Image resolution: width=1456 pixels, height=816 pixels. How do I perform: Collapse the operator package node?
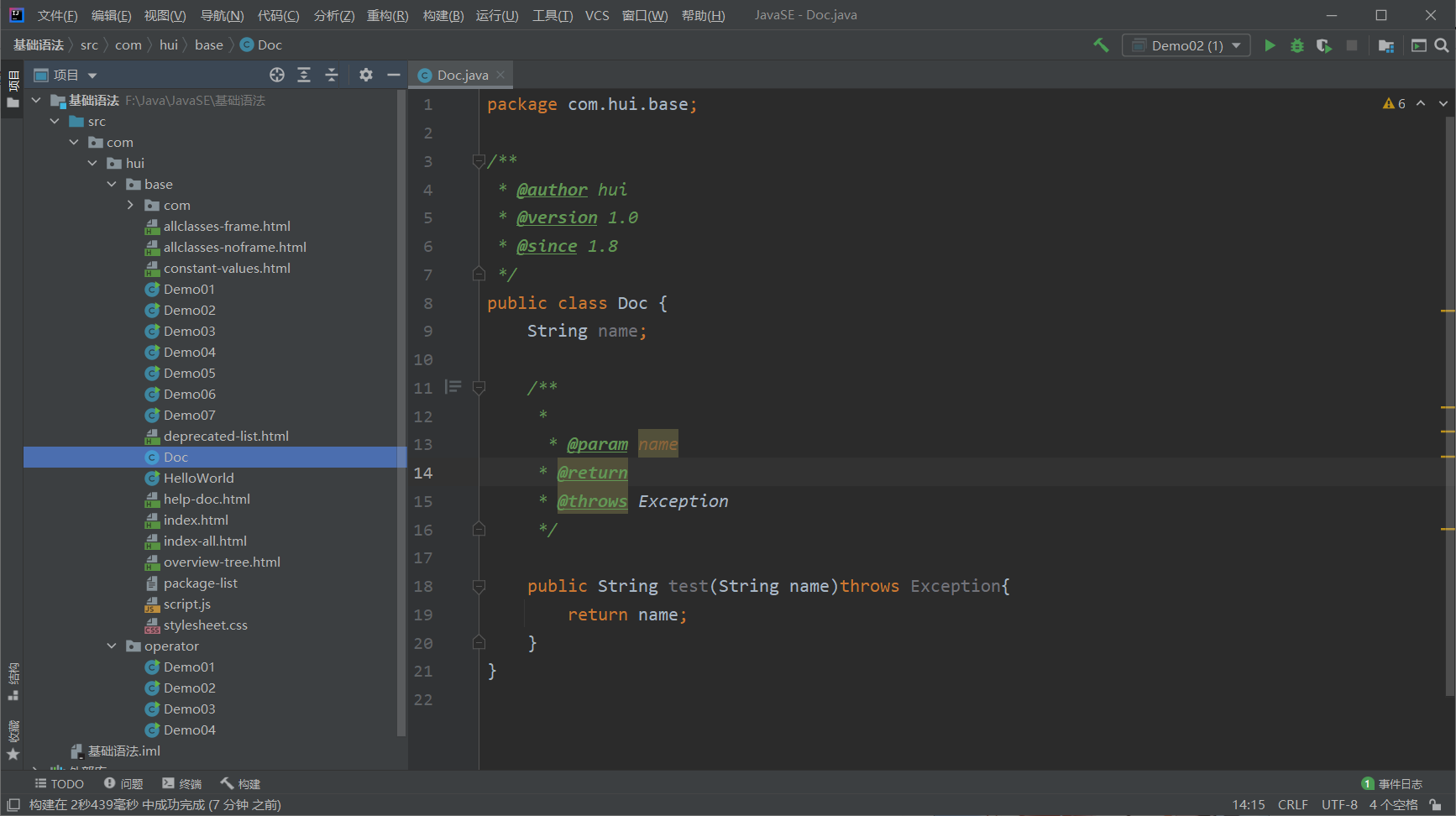coord(112,646)
